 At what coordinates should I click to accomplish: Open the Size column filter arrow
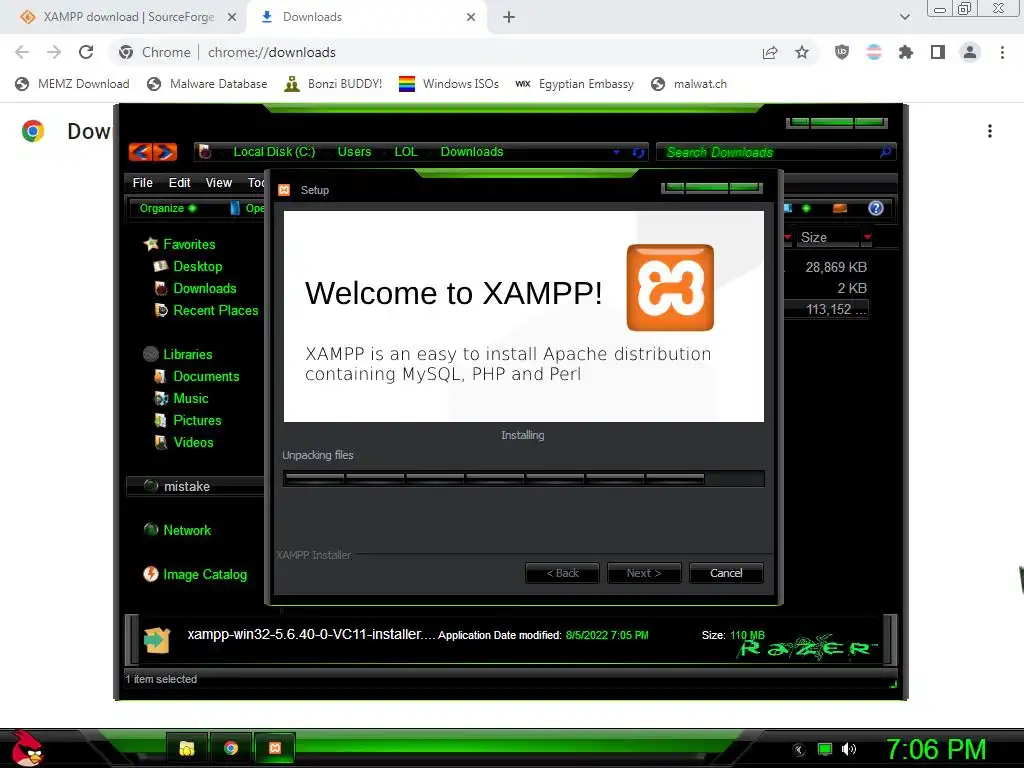(867, 237)
